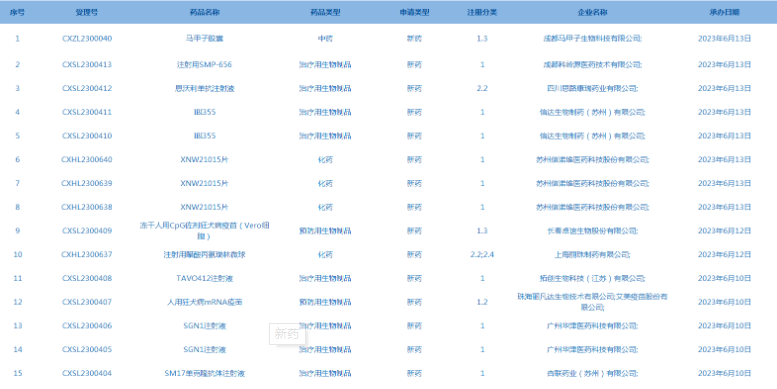Select the 注册分类 column header

[482, 12]
